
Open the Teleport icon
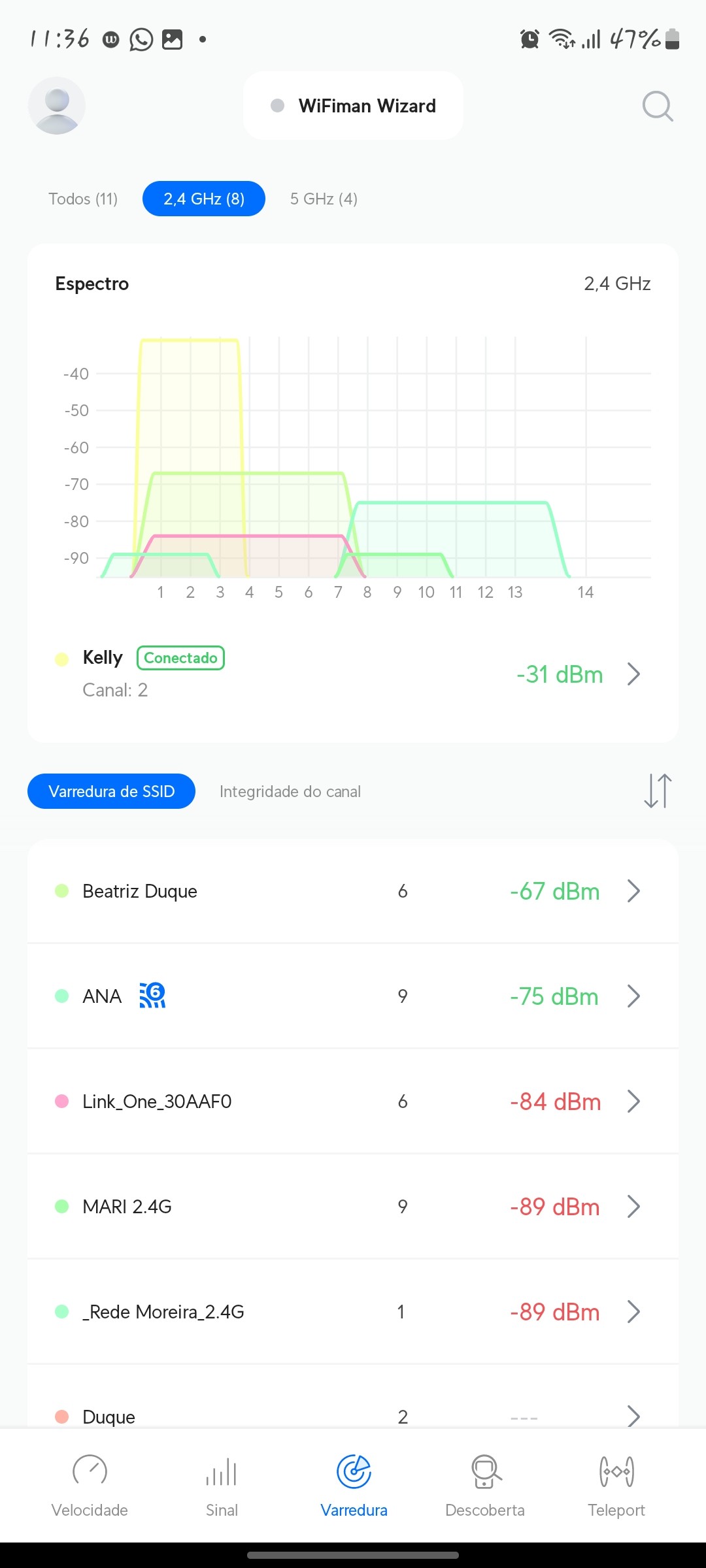pos(616,1473)
